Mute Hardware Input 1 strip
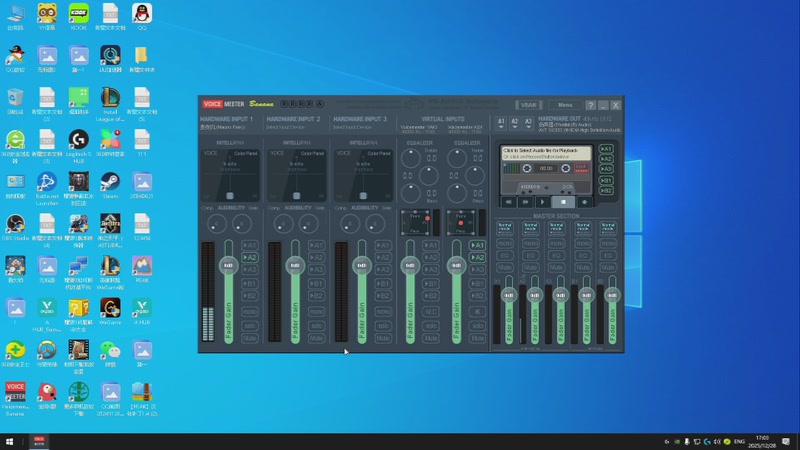Viewport: 800px width, 450px height. pos(250,338)
